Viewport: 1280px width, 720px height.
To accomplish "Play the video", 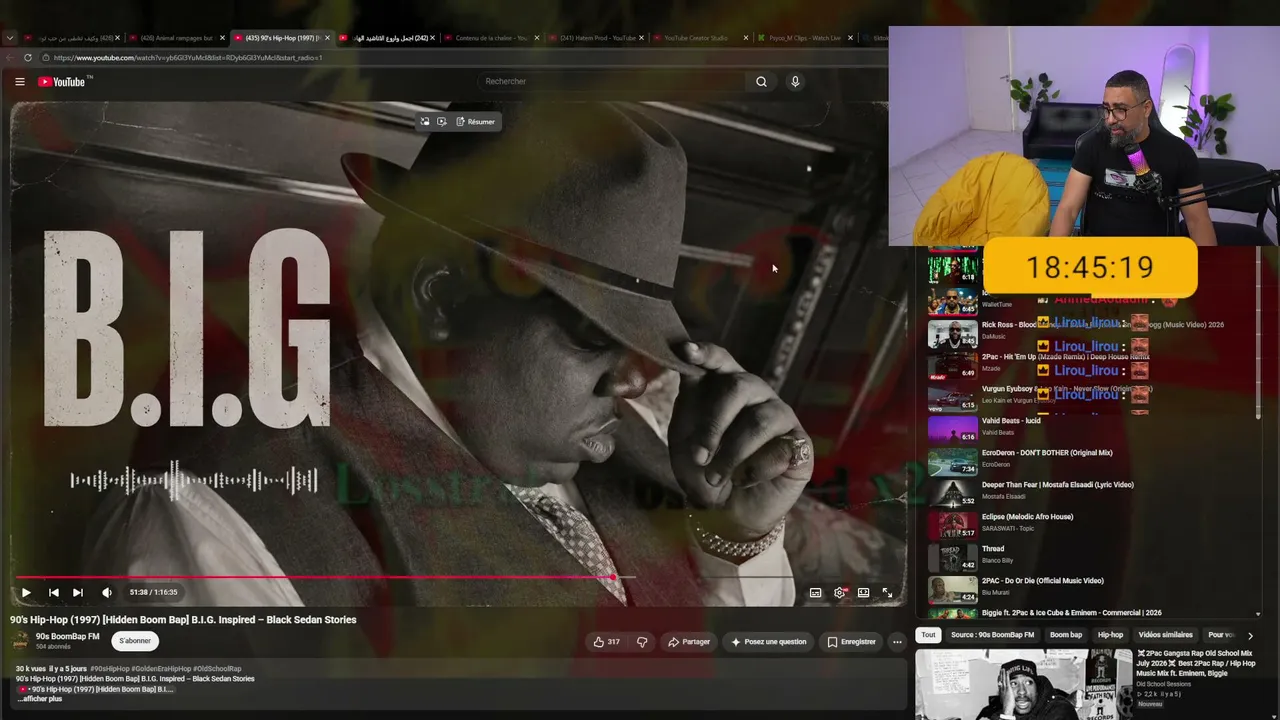I will [26, 592].
